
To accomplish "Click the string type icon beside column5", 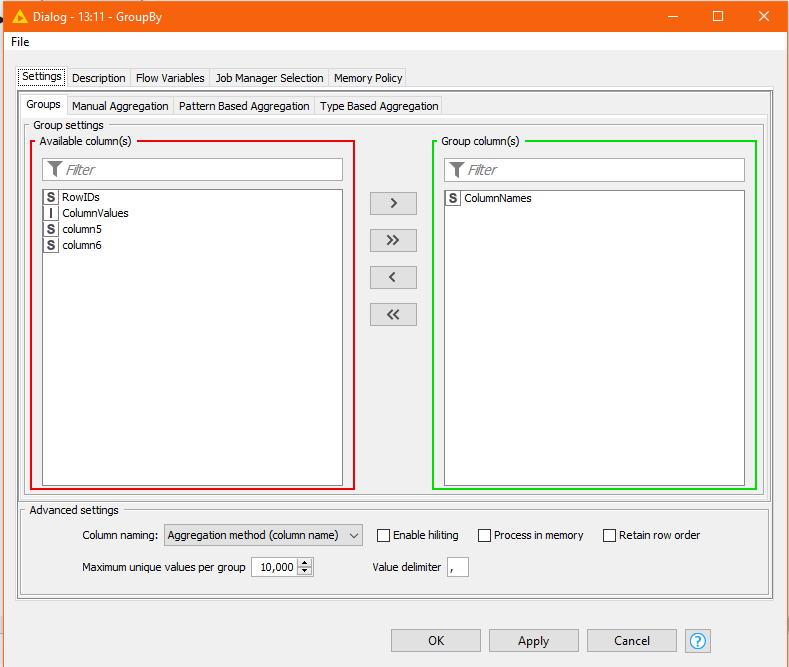I will pyautogui.click(x=50, y=229).
